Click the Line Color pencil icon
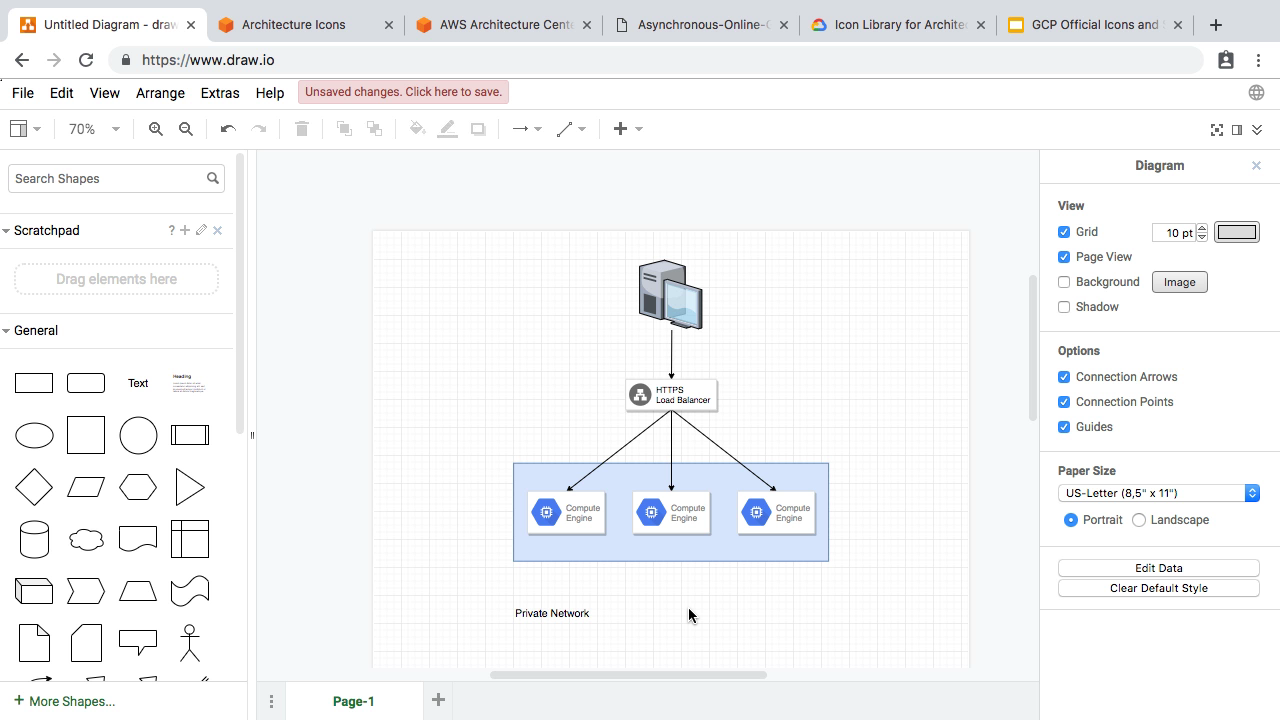Screen dimensions: 1280x720 448,129
